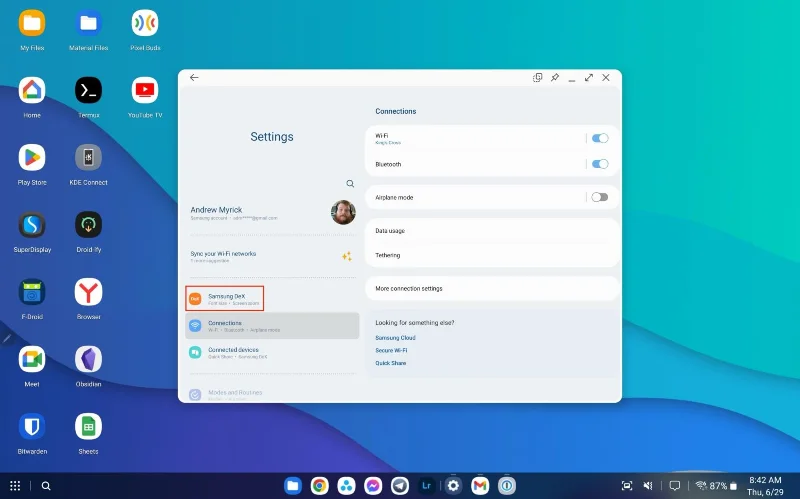
Task: Open the Samsung Cloud link
Action: pyautogui.click(x=395, y=338)
